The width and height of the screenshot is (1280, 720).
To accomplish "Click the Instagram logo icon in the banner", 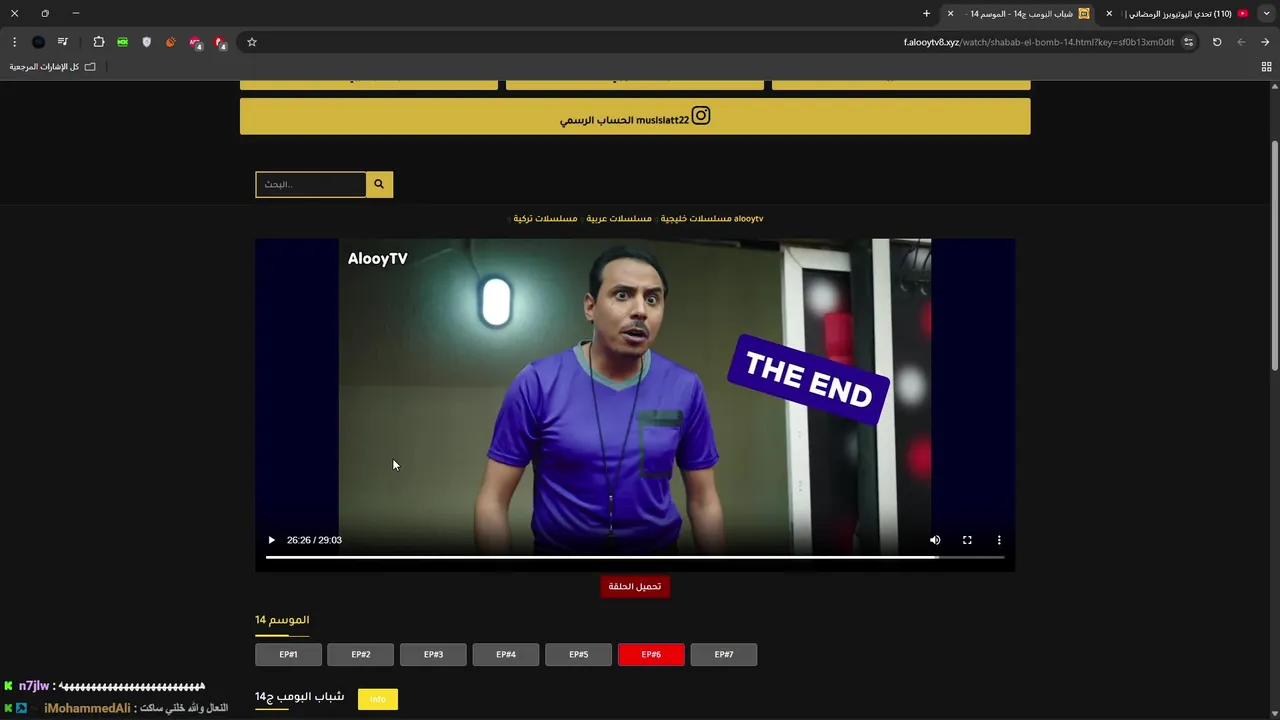I will tap(701, 116).
